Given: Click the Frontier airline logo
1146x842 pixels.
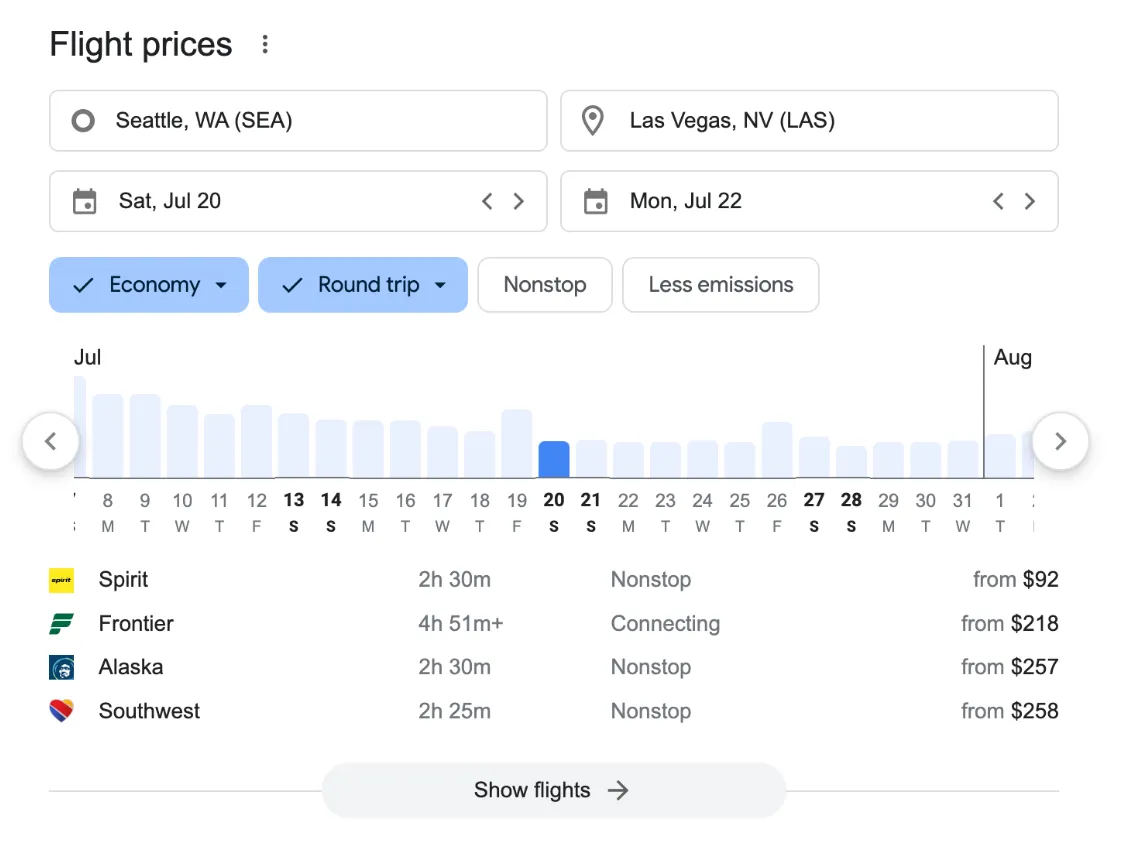Looking at the screenshot, I should coord(61,624).
